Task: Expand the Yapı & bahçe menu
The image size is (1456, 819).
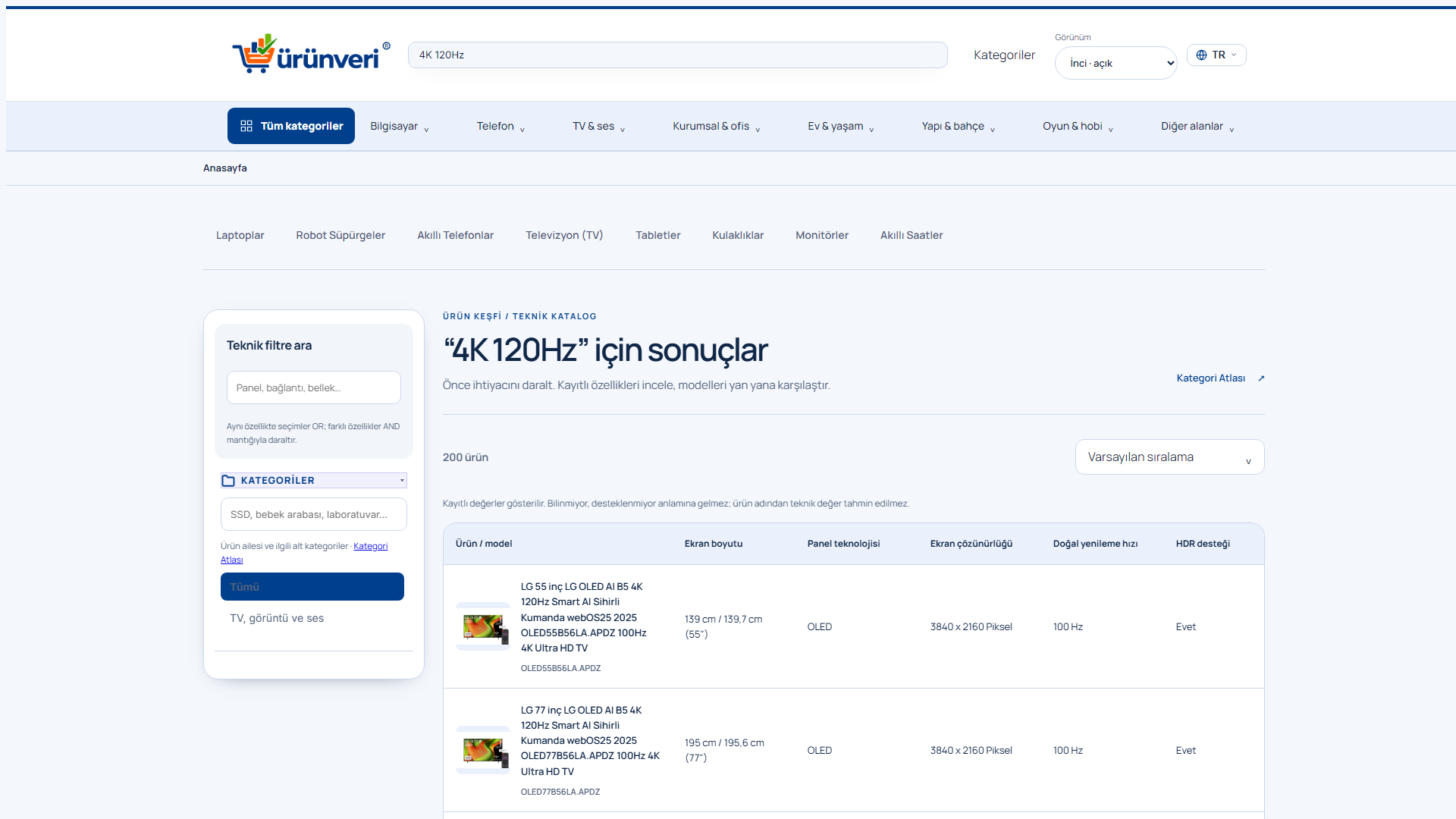Action: pos(959,126)
